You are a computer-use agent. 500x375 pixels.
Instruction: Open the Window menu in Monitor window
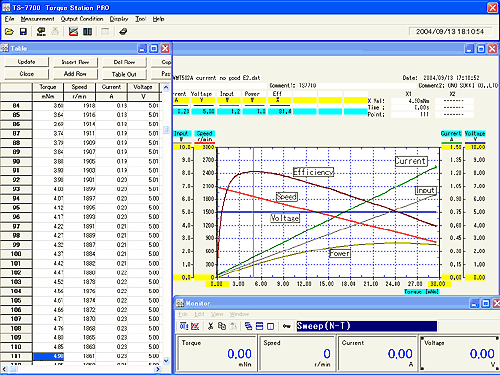(239, 314)
